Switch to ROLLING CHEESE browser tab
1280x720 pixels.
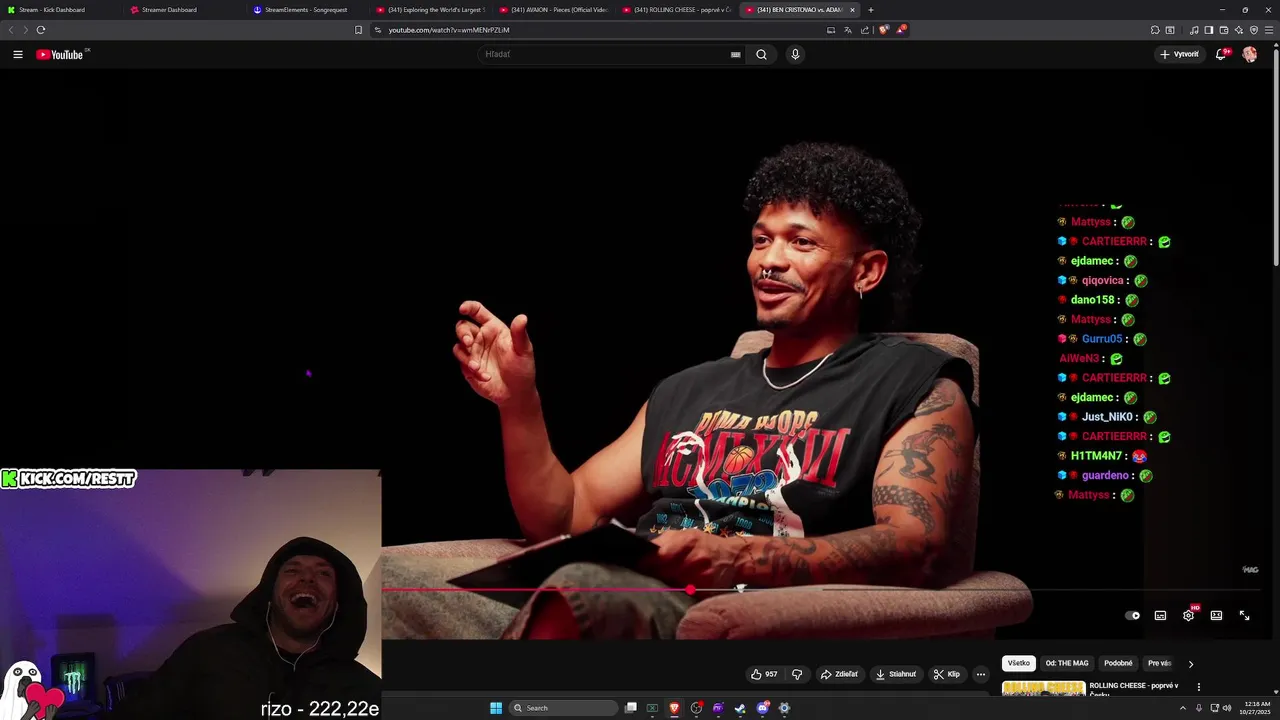point(676,10)
